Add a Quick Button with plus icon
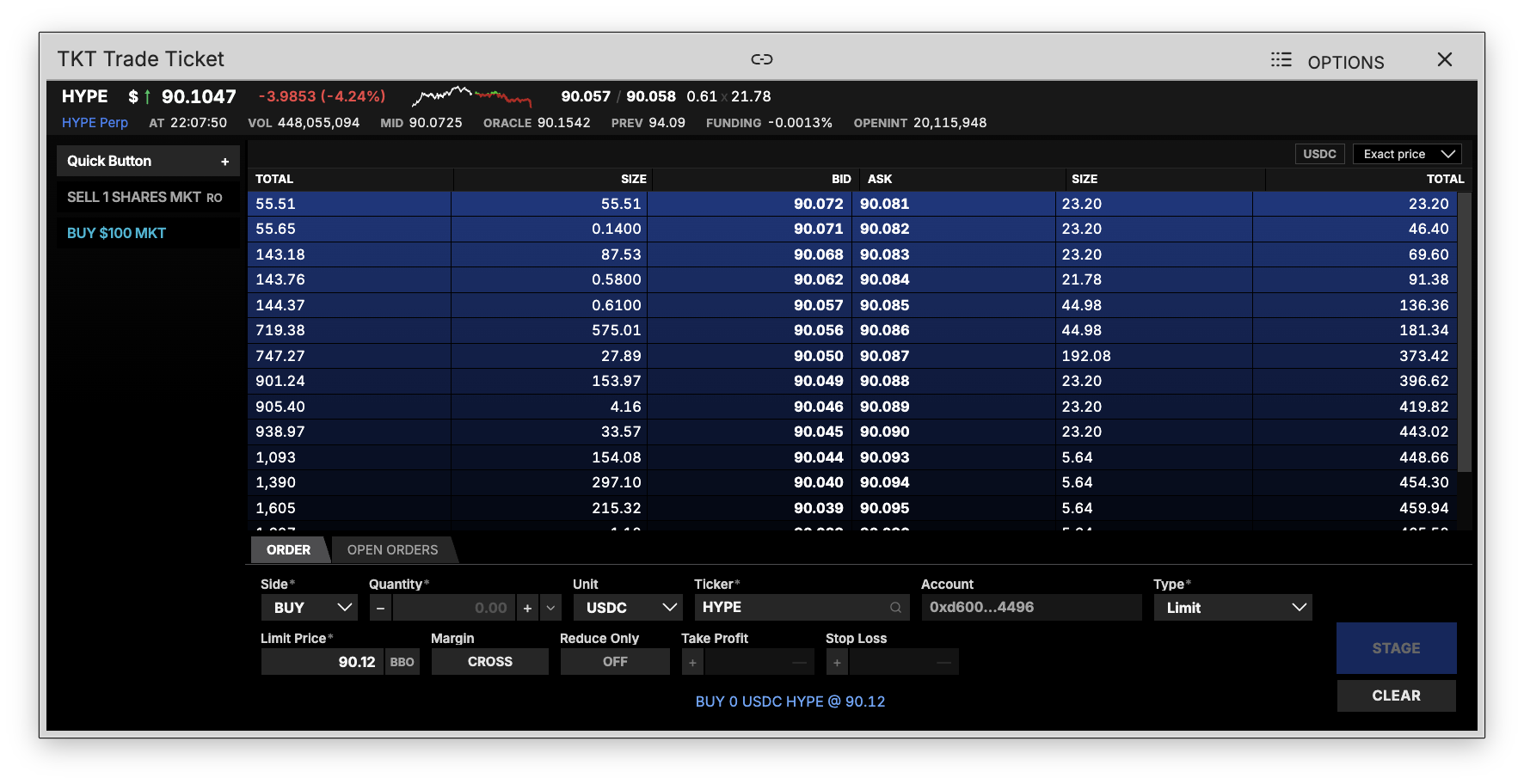 click(x=224, y=162)
